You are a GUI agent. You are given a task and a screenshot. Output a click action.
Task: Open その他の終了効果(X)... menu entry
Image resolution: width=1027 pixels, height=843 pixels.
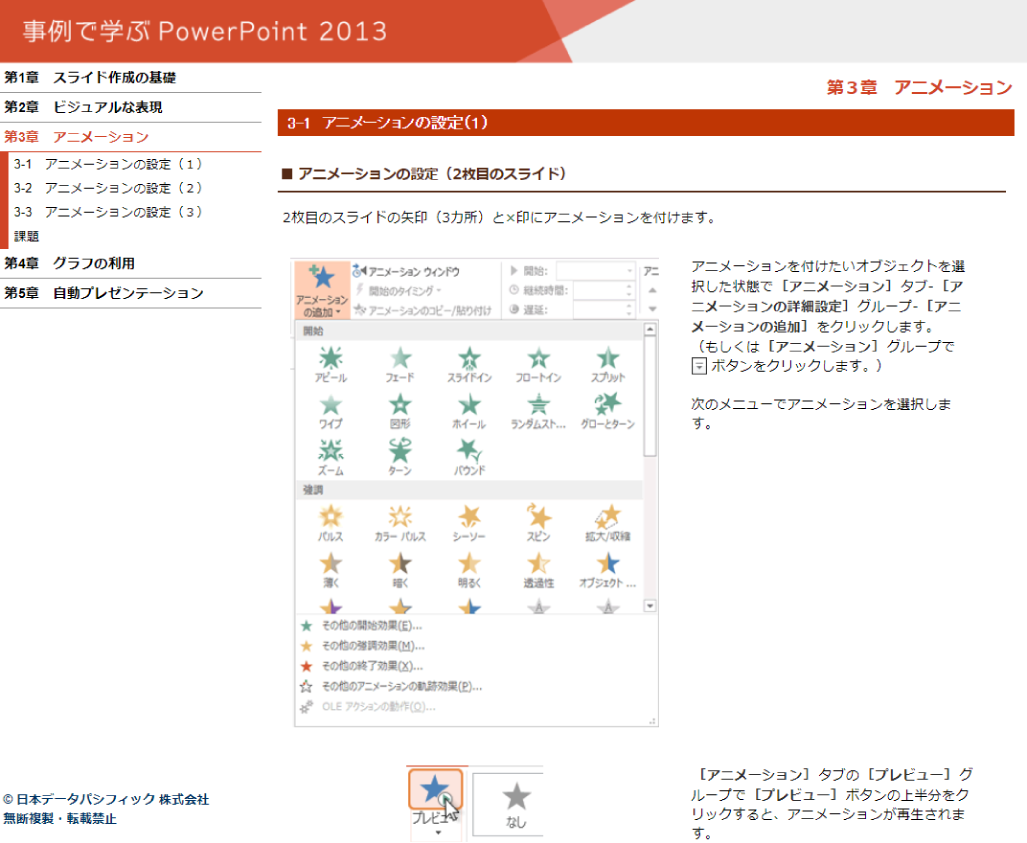coord(372,666)
